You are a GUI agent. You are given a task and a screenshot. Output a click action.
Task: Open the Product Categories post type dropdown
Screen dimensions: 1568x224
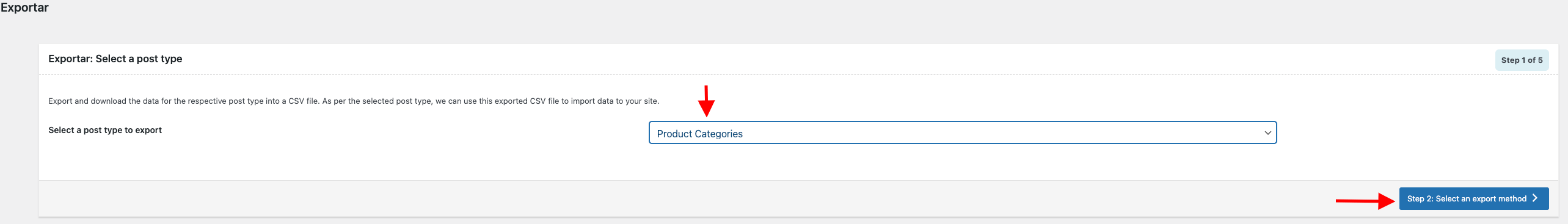pyautogui.click(x=962, y=132)
